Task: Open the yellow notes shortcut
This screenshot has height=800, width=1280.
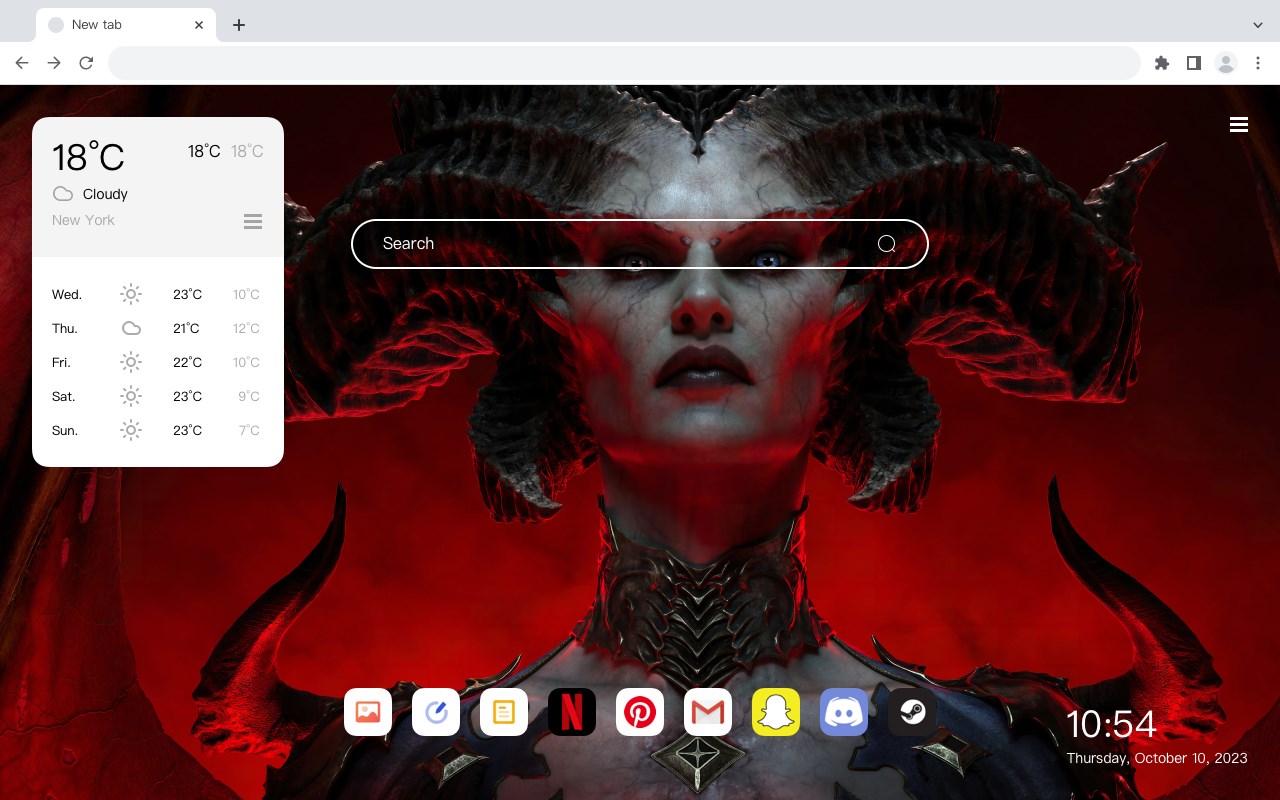Action: [x=504, y=712]
